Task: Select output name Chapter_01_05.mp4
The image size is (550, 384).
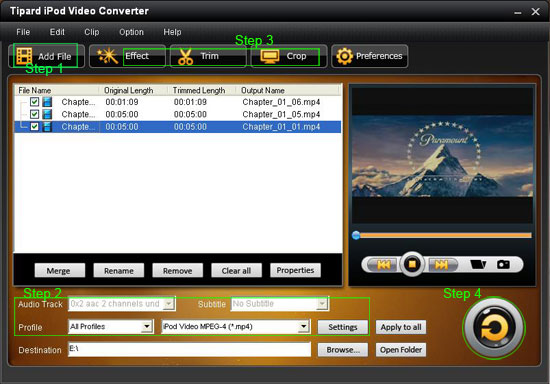Action: [281, 114]
